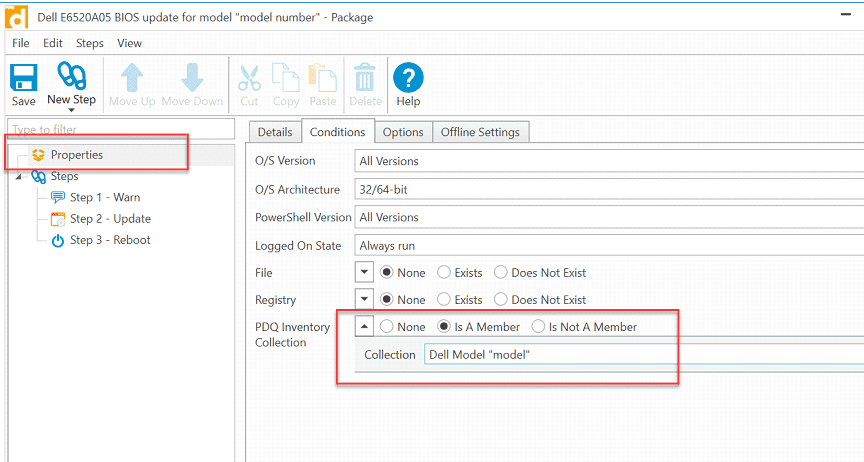
Task: Select Exists for Registry condition
Action: [444, 299]
